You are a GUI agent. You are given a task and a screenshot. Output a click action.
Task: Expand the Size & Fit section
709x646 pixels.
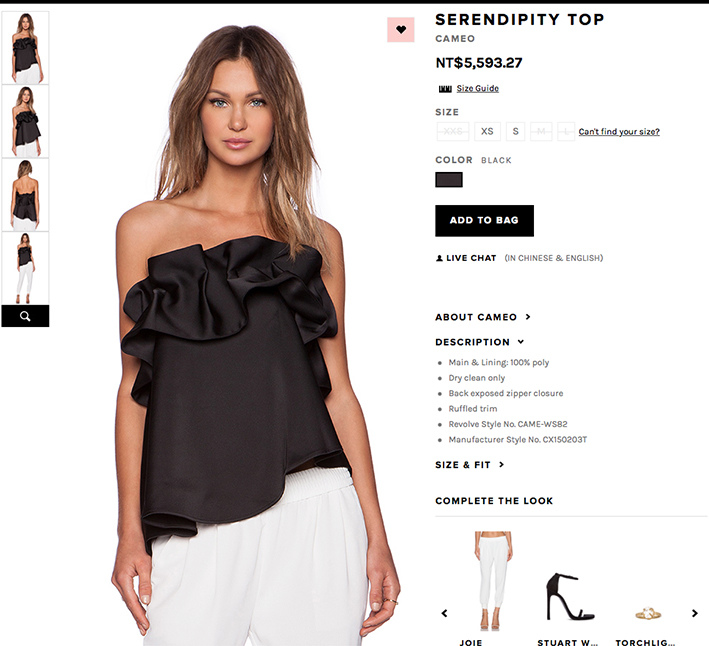tap(469, 465)
